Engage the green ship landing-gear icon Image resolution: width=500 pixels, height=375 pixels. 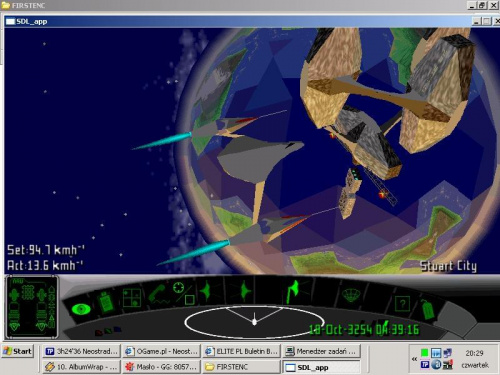point(293,291)
